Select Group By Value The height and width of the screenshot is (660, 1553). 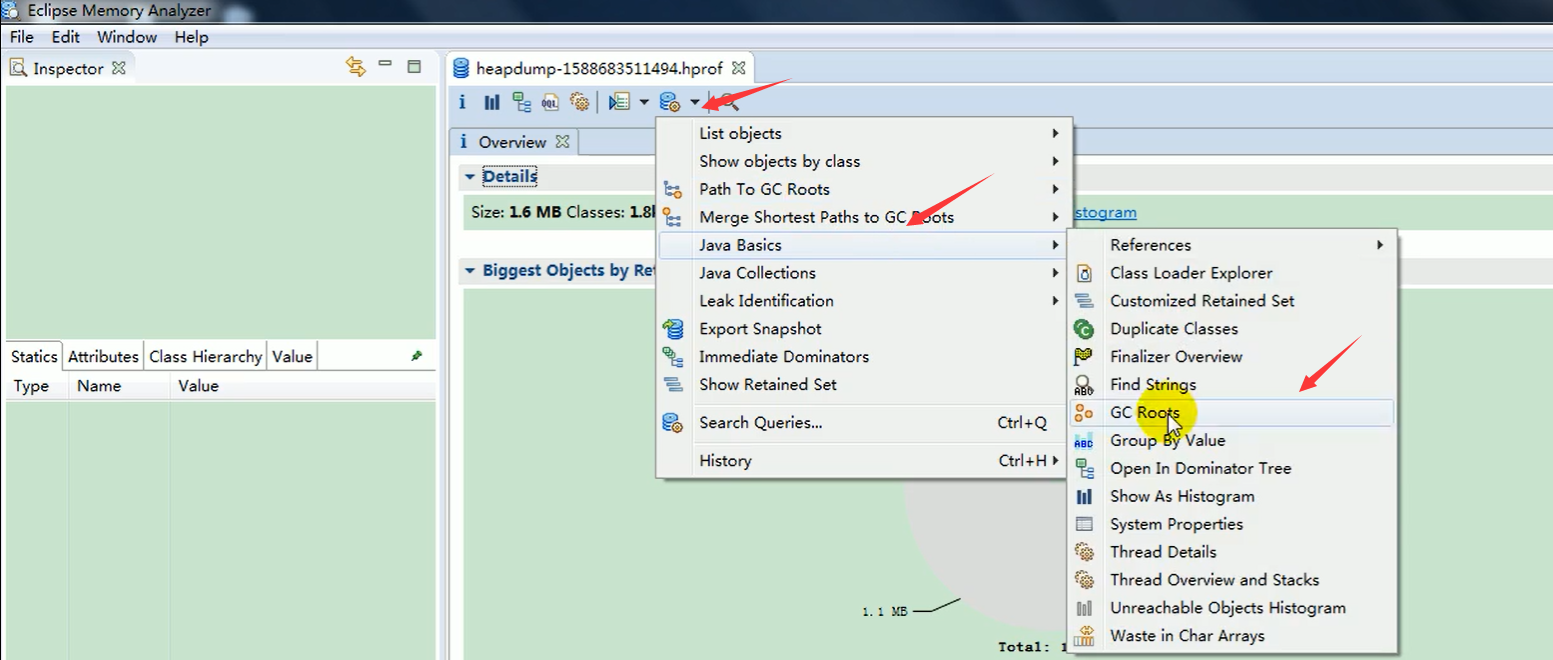tap(1232, 441)
